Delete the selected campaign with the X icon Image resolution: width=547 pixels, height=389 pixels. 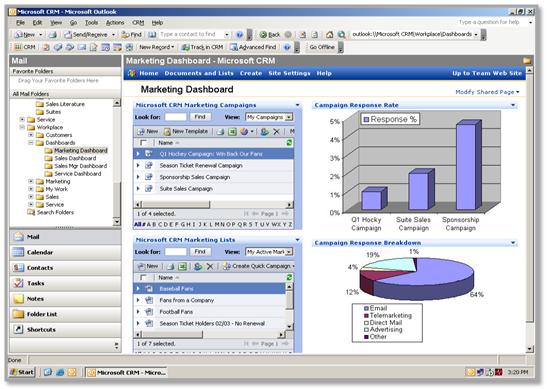pyautogui.click(x=276, y=132)
